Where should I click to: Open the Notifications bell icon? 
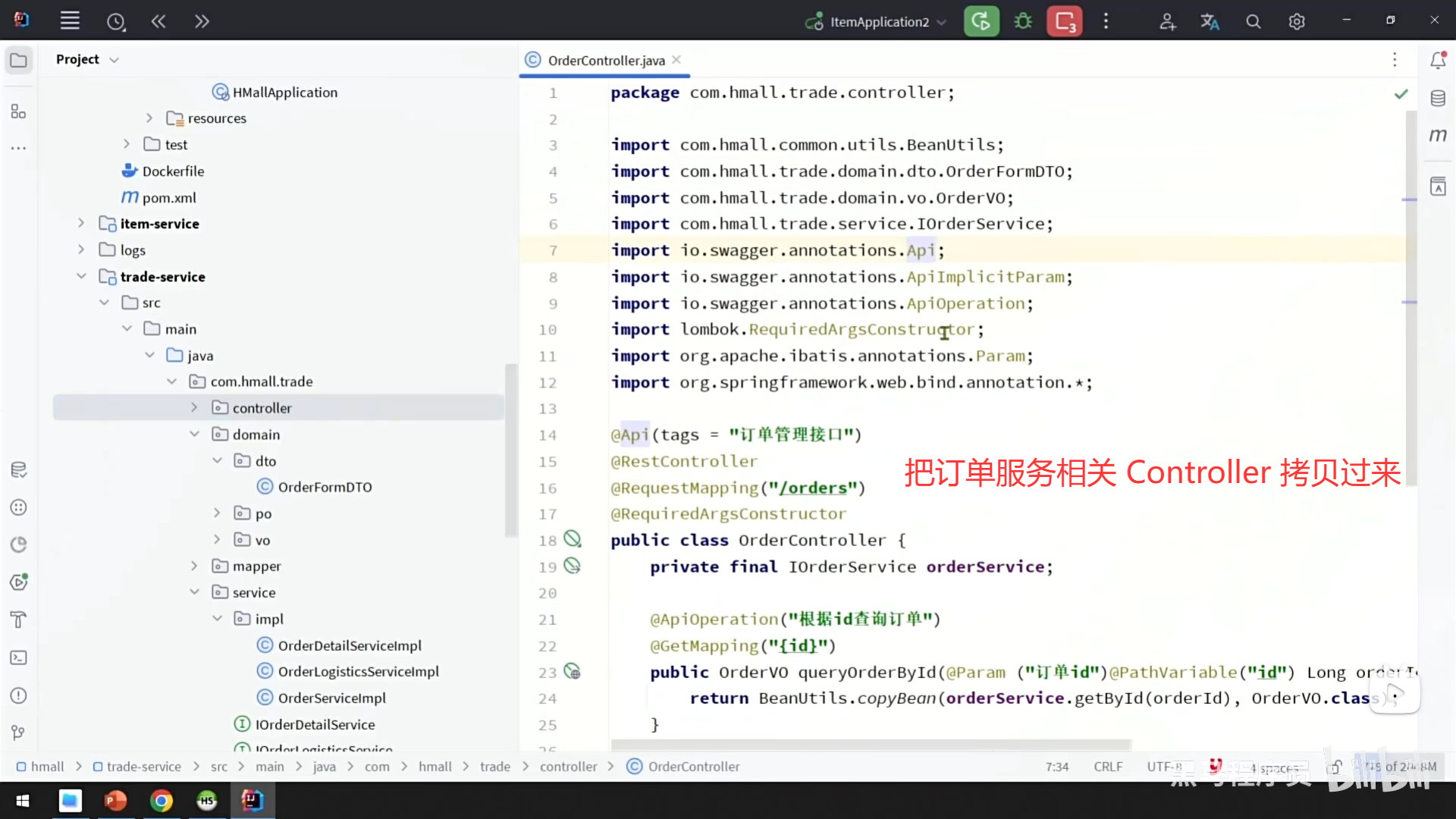pos(1438,60)
